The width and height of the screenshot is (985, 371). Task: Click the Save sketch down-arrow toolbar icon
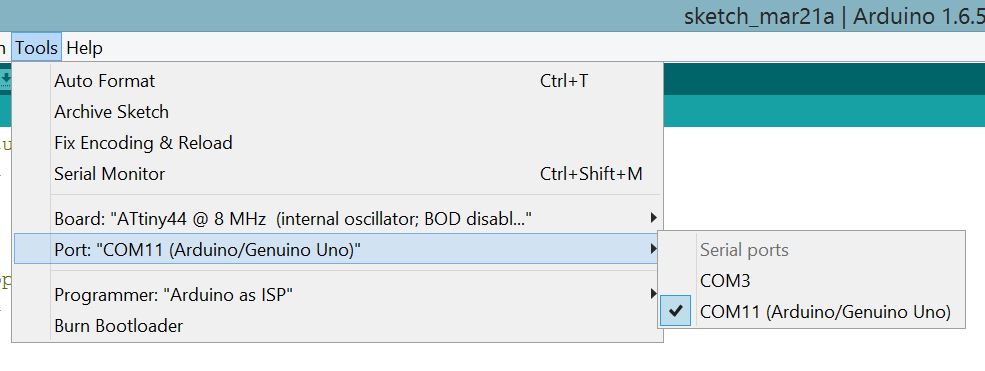click(5, 78)
